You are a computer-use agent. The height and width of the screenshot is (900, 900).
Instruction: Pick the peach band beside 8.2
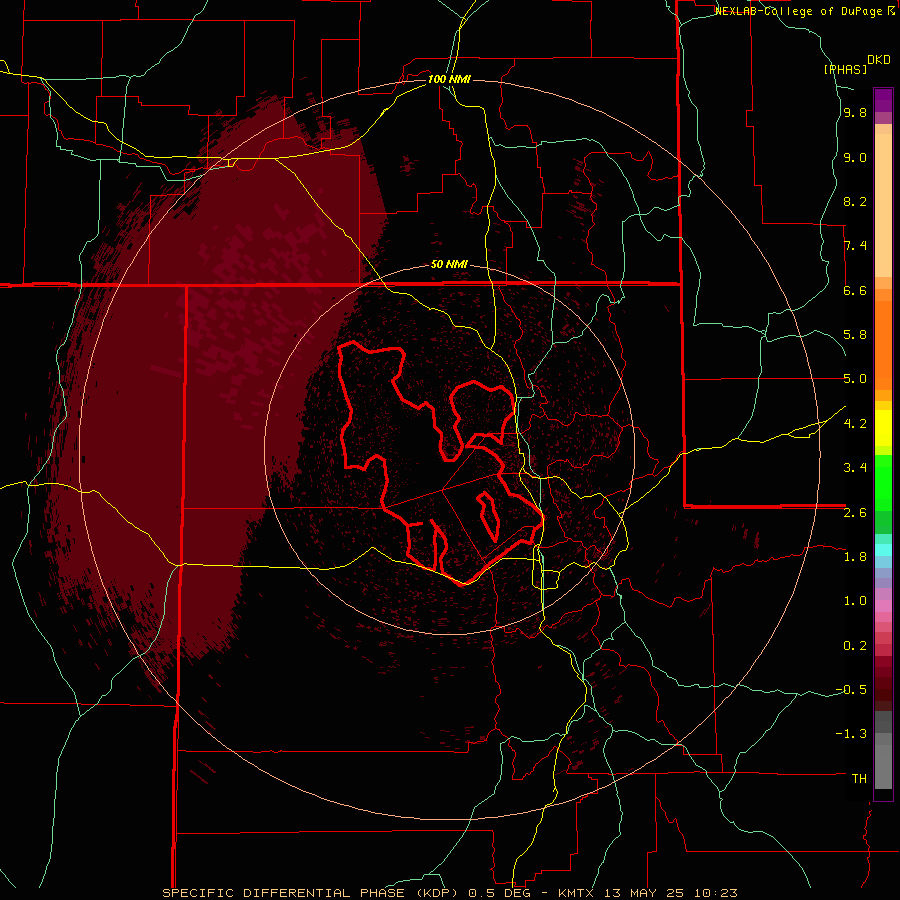tap(883, 205)
